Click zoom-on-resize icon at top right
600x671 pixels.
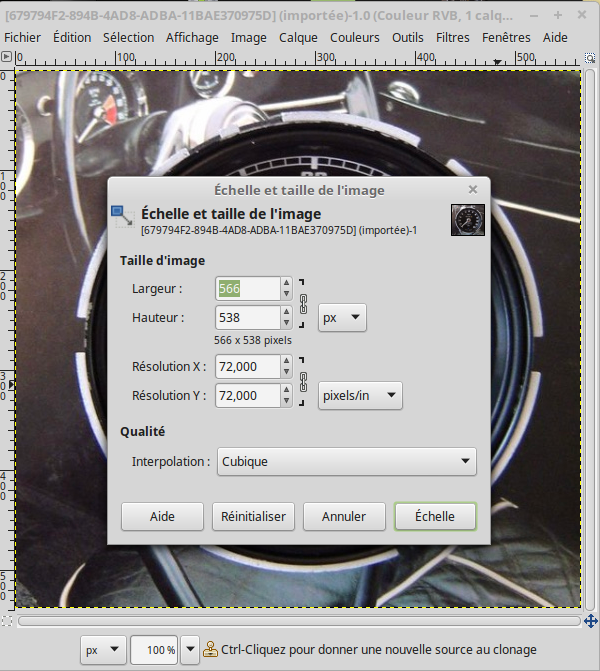coord(590,58)
